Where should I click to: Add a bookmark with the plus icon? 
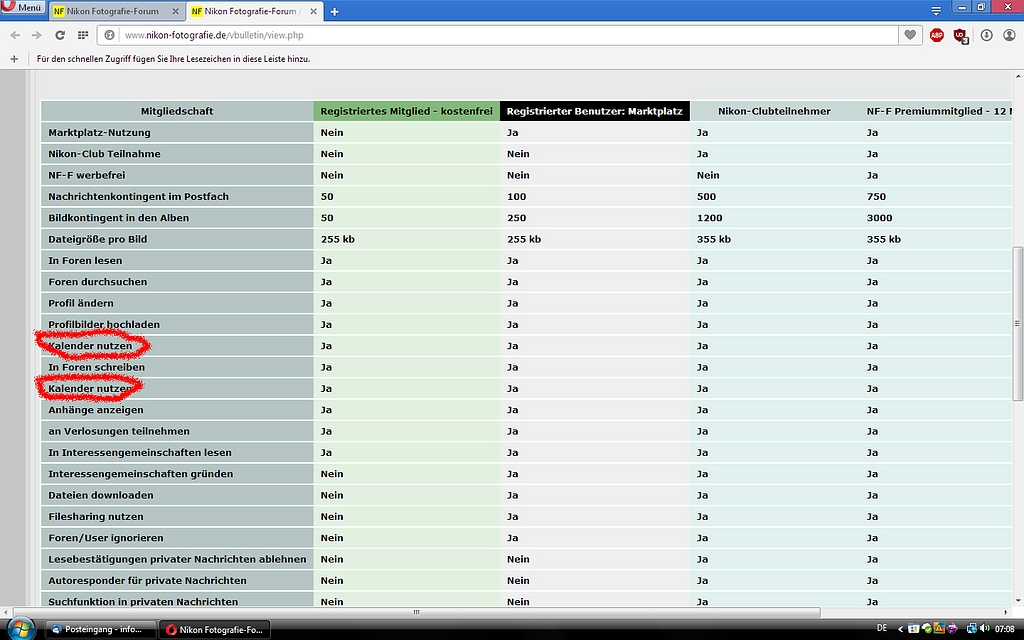(14, 59)
